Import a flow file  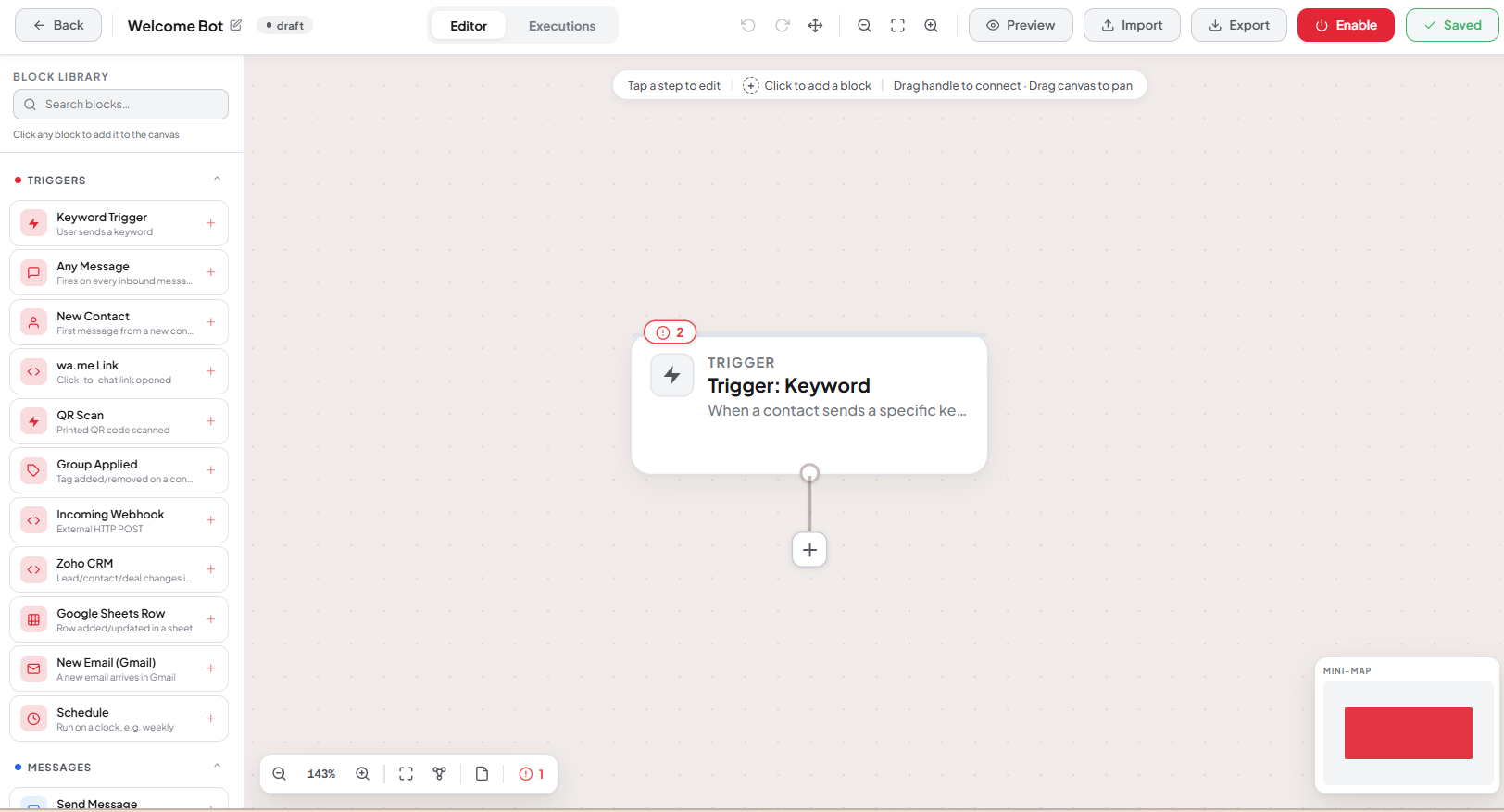coord(1132,25)
